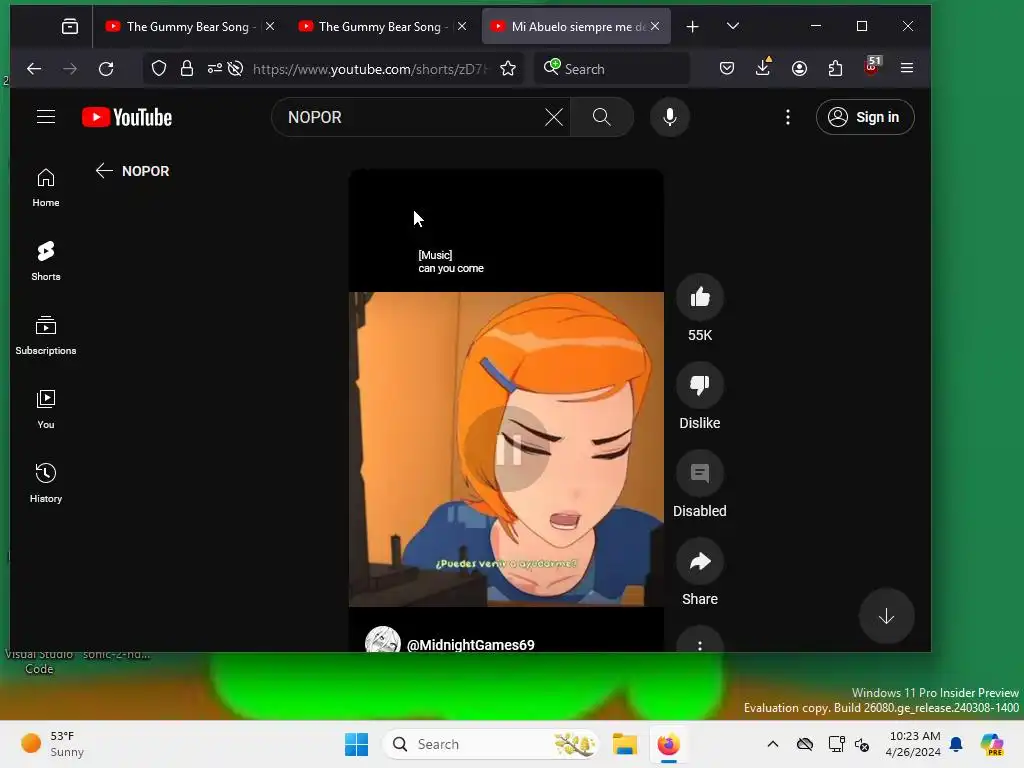Image resolution: width=1024 pixels, height=768 pixels.
Task: Go back in Firefox
Action: (x=34, y=69)
